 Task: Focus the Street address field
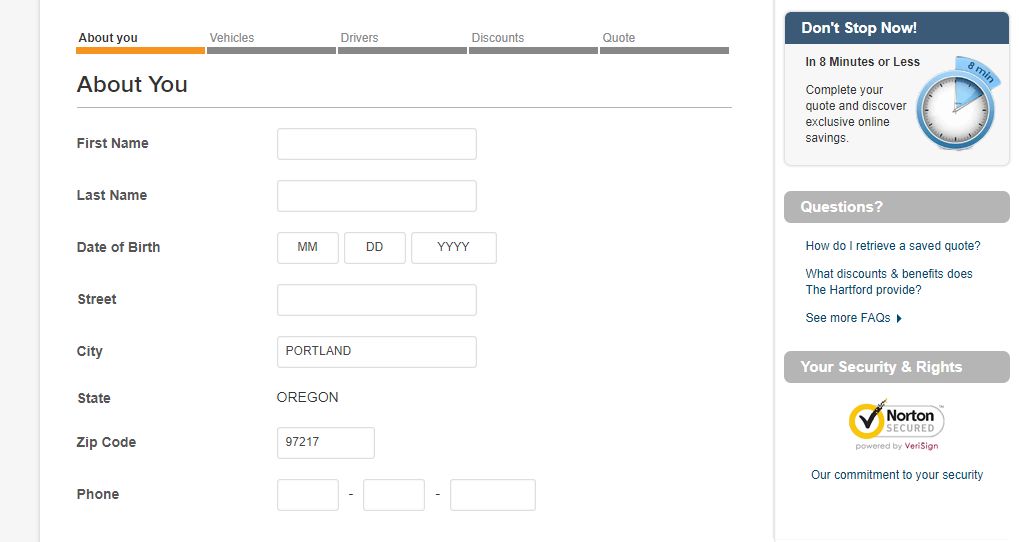coord(376,300)
